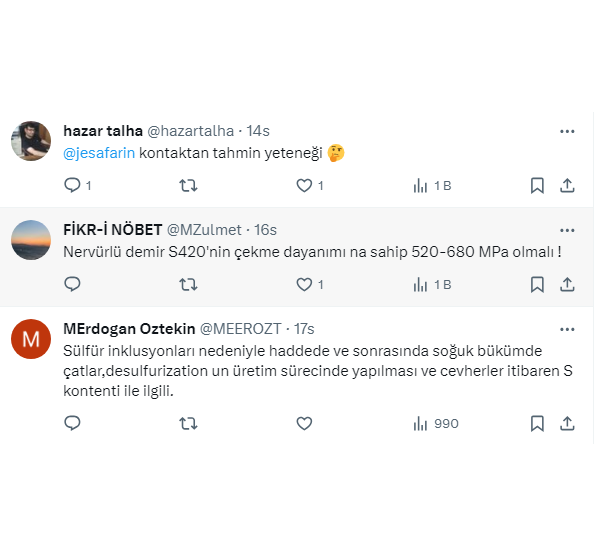Share hazar talha's tweet
Image resolution: width=609 pixels, height=537 pixels.
pos(567,185)
